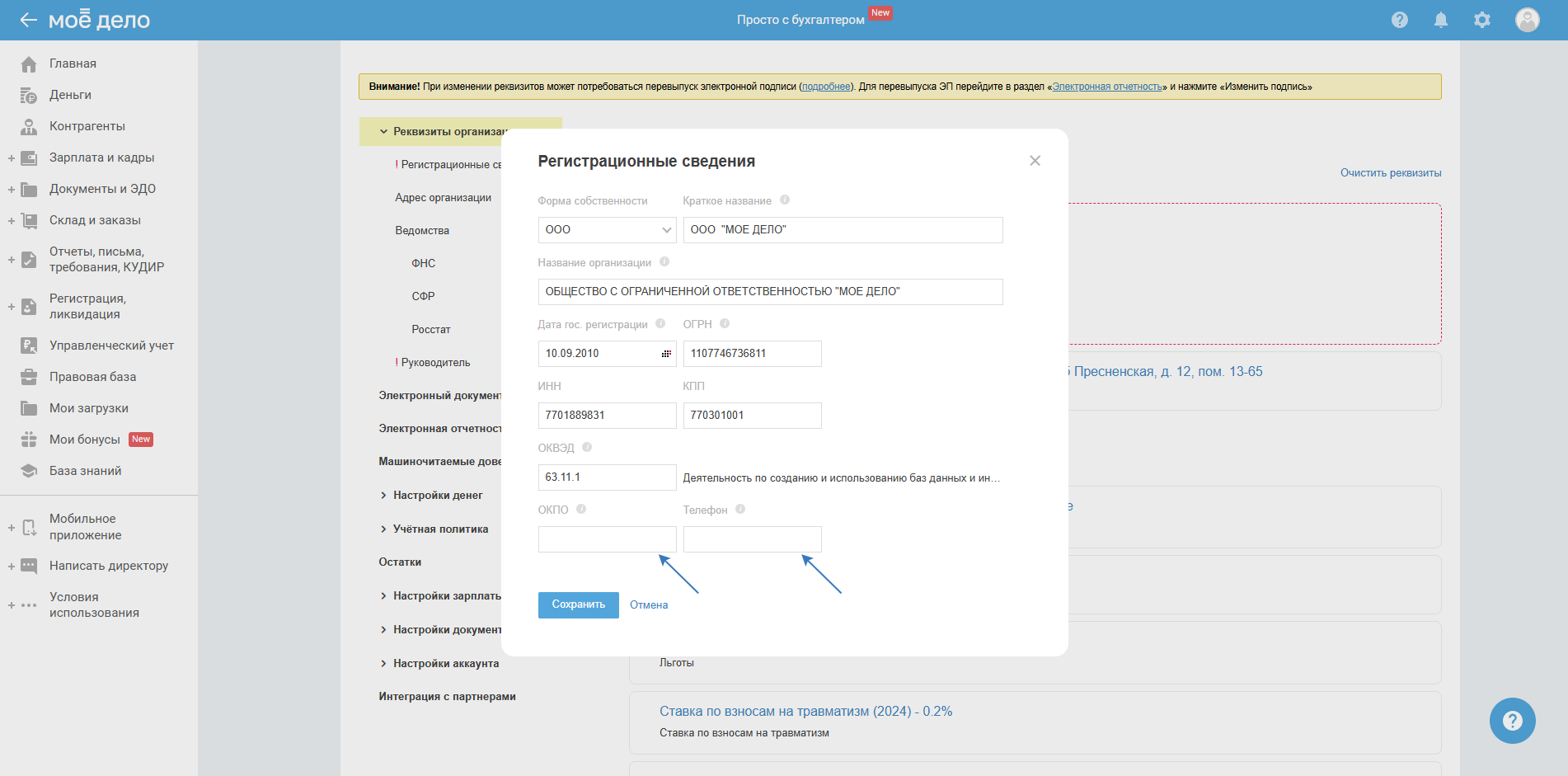This screenshot has width=1568, height=776.
Task: Open the подробнее link in warning banner
Action: pyautogui.click(x=826, y=87)
